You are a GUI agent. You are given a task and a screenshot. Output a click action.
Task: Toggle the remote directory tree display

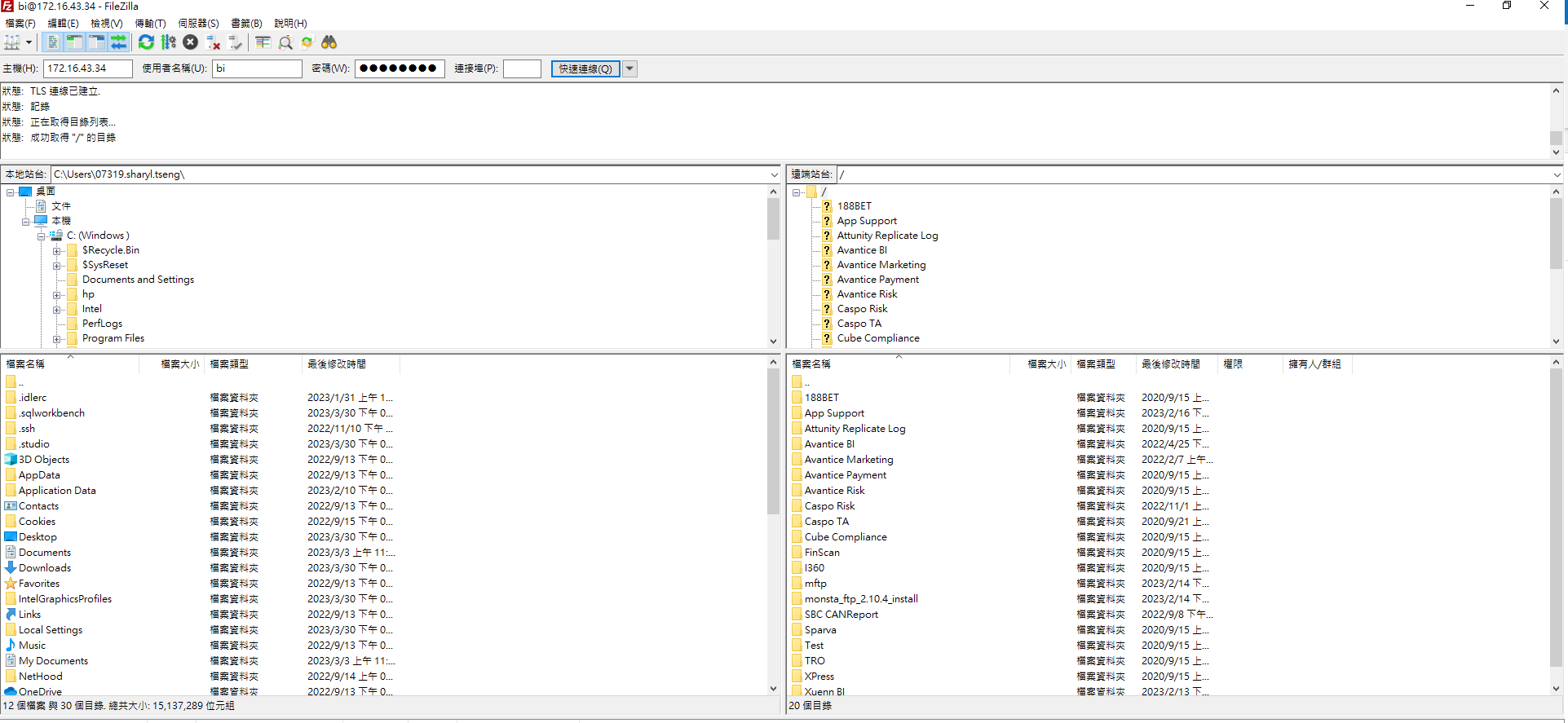pyautogui.click(x=96, y=42)
